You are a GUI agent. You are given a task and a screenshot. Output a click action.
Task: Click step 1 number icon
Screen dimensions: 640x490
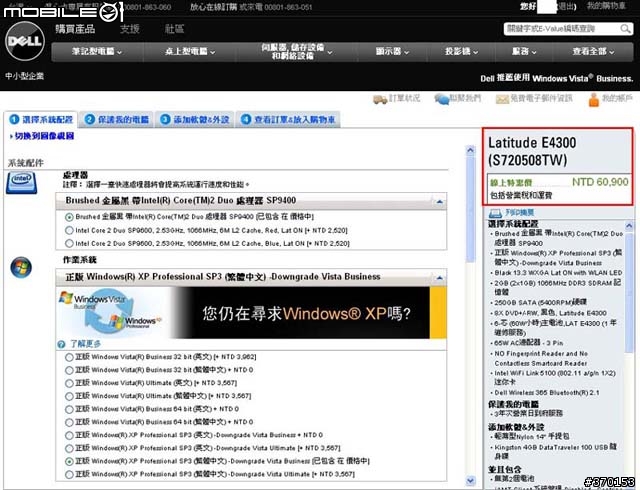[14, 119]
